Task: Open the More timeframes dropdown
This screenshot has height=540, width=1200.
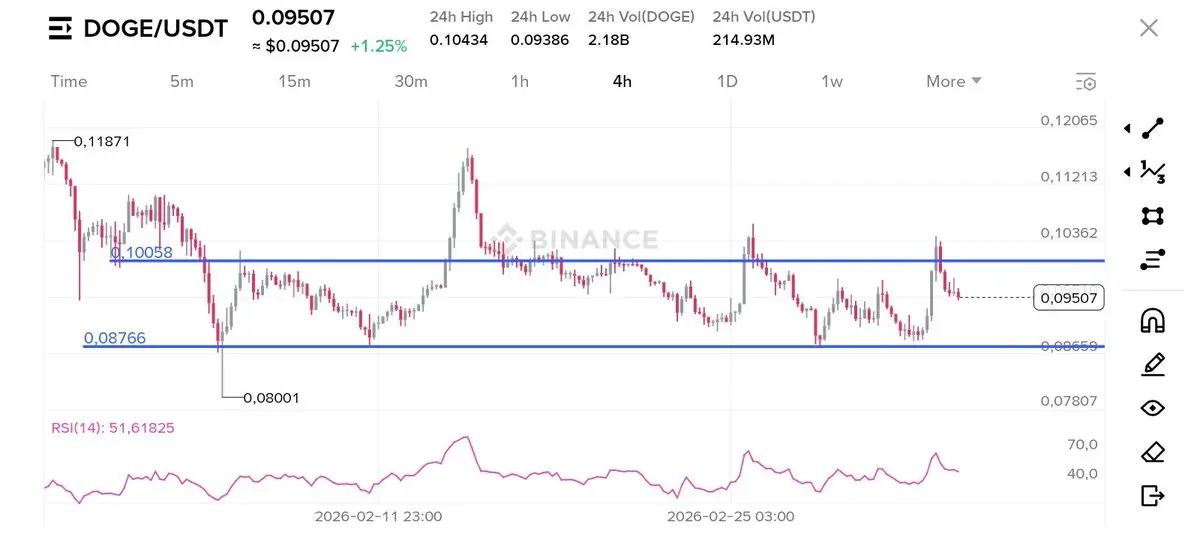Action: click(x=954, y=82)
